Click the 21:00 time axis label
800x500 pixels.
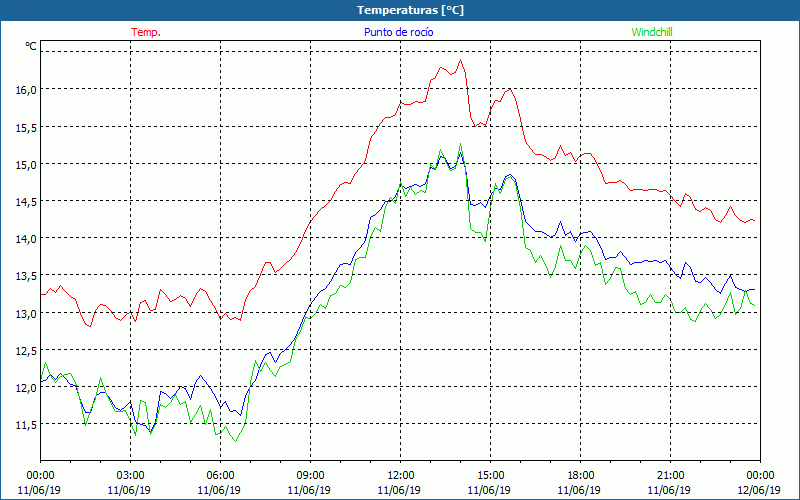670,475
